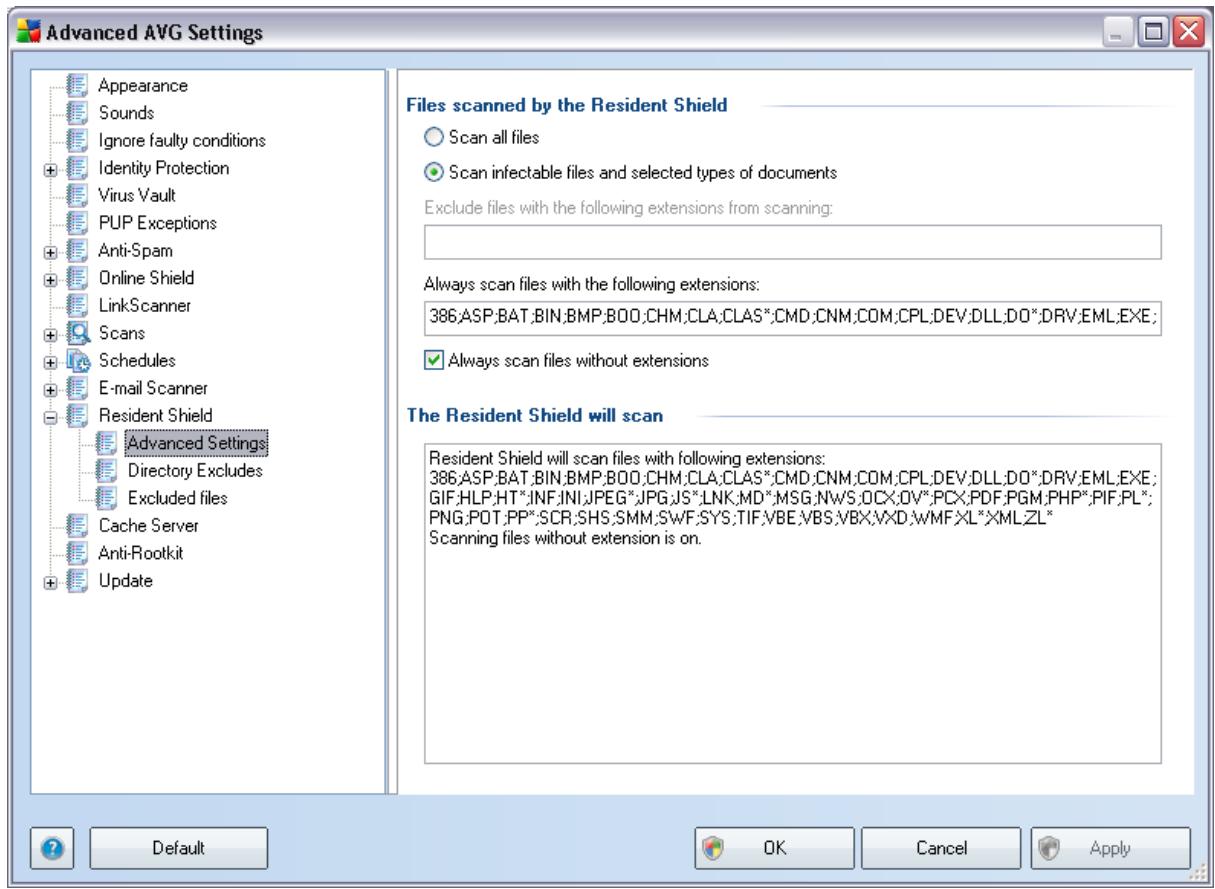Expand the Anti-Spam node
Viewport: 1215px width, 889px height.
[50, 251]
